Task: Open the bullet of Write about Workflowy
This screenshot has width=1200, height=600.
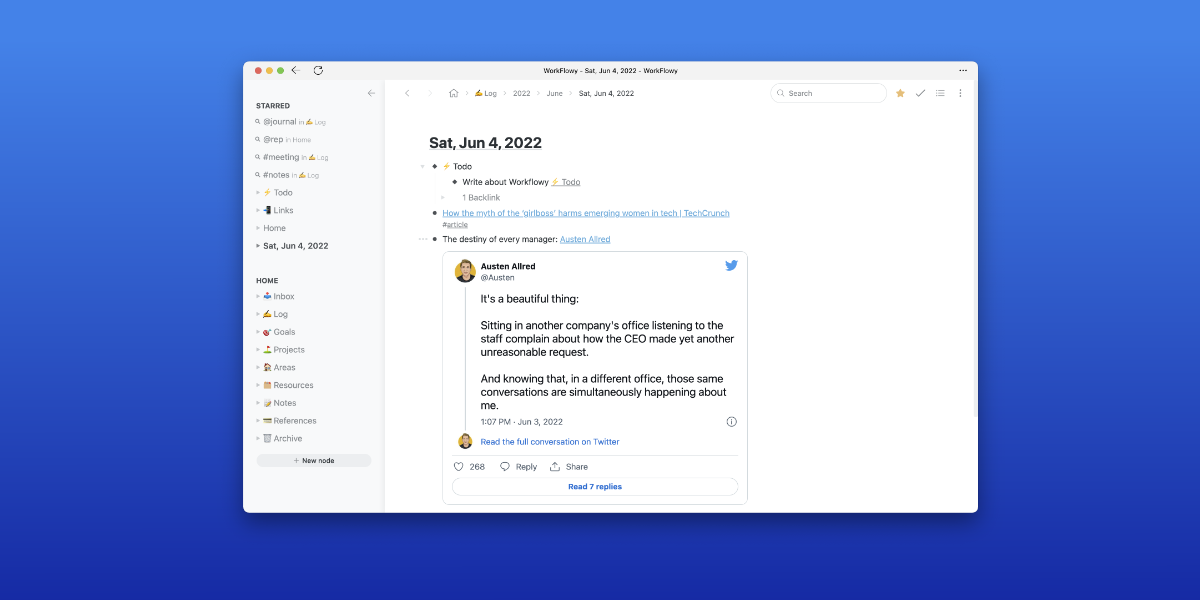Action: point(454,182)
